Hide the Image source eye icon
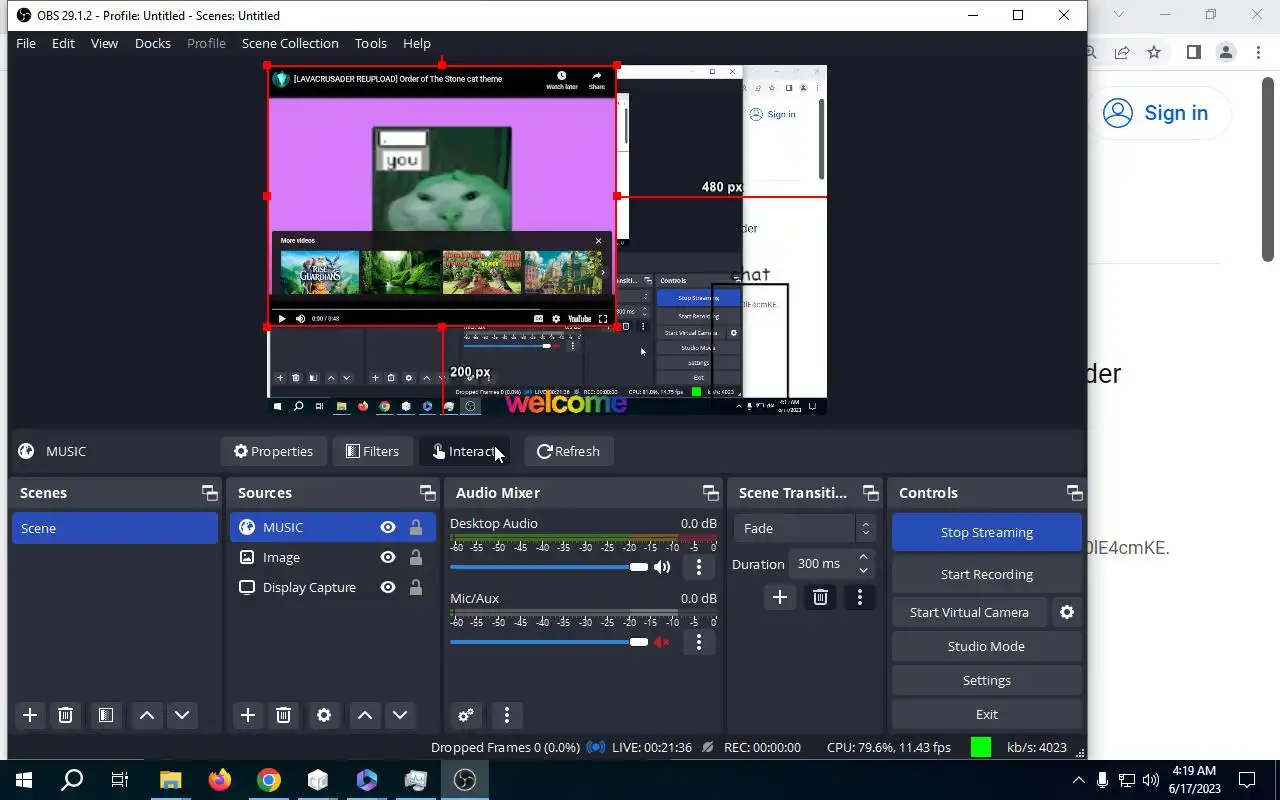Screen dimensions: 1280x800 tap(388, 557)
